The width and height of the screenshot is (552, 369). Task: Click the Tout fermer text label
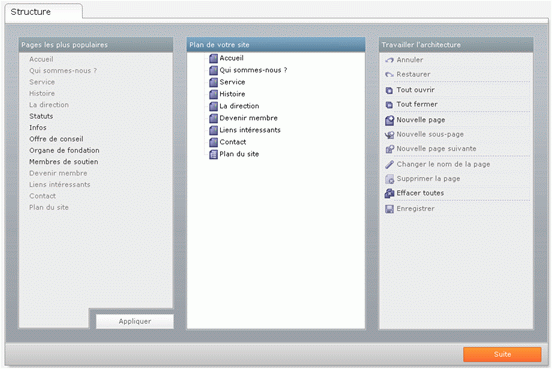417,104
